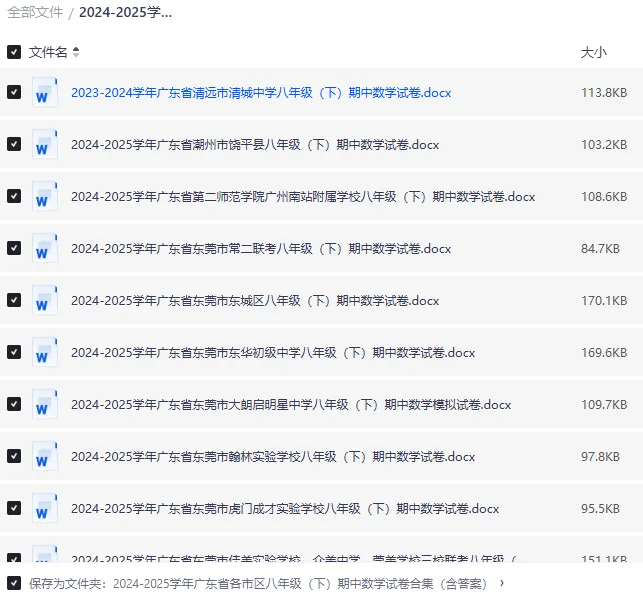Open 大朗启明星中学 期中数学模拟试卷.docx
The width and height of the screenshot is (643, 596).
(x=291, y=405)
